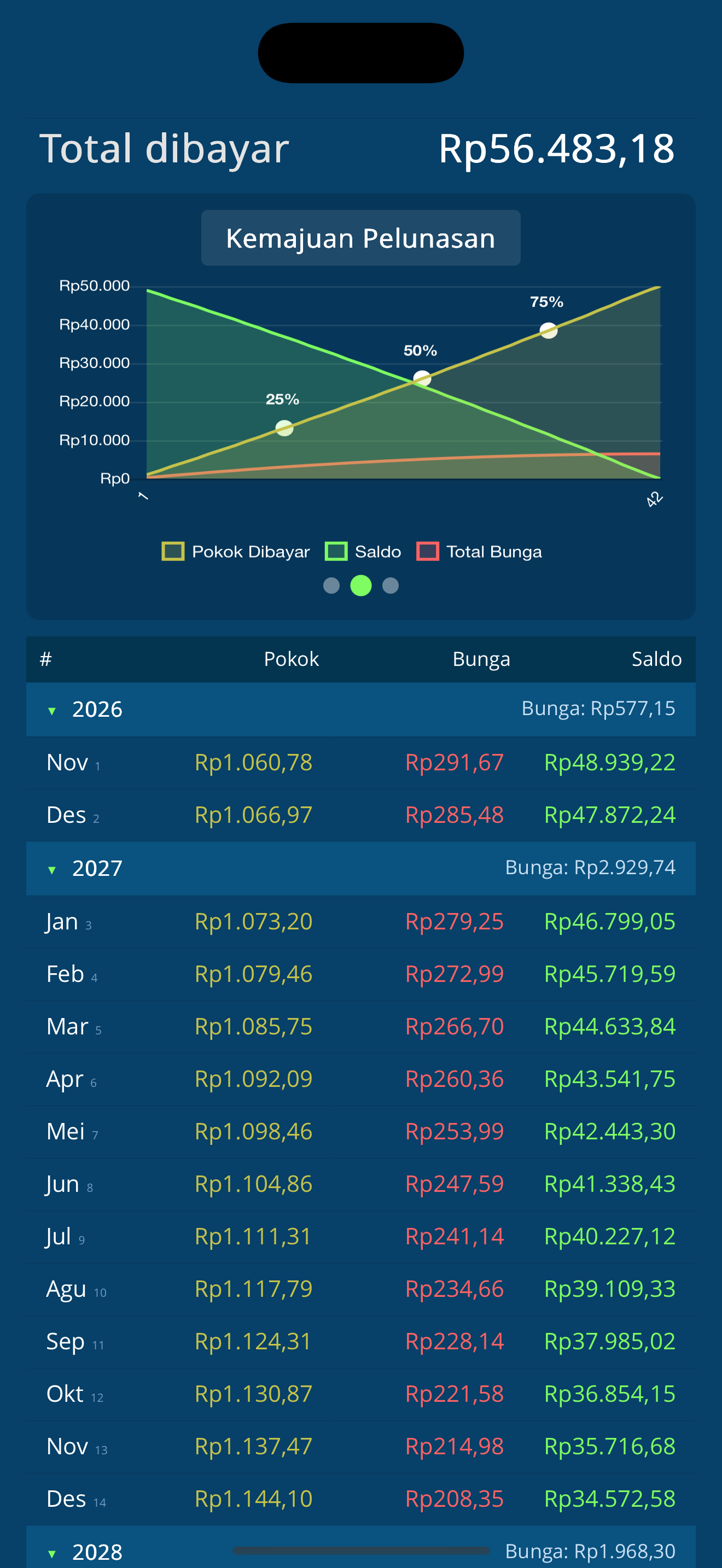Tap Jul interest Rp241,14
The height and width of the screenshot is (1568, 722).
[x=455, y=1236]
